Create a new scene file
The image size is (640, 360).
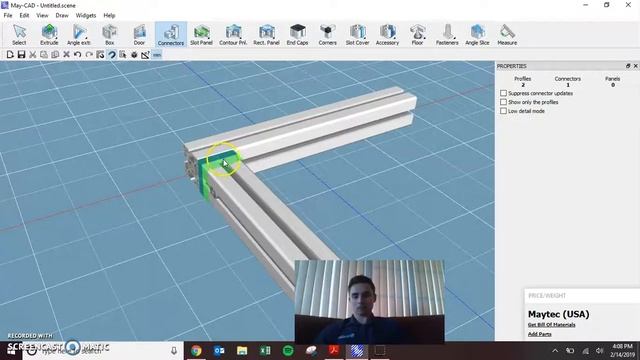(10, 55)
